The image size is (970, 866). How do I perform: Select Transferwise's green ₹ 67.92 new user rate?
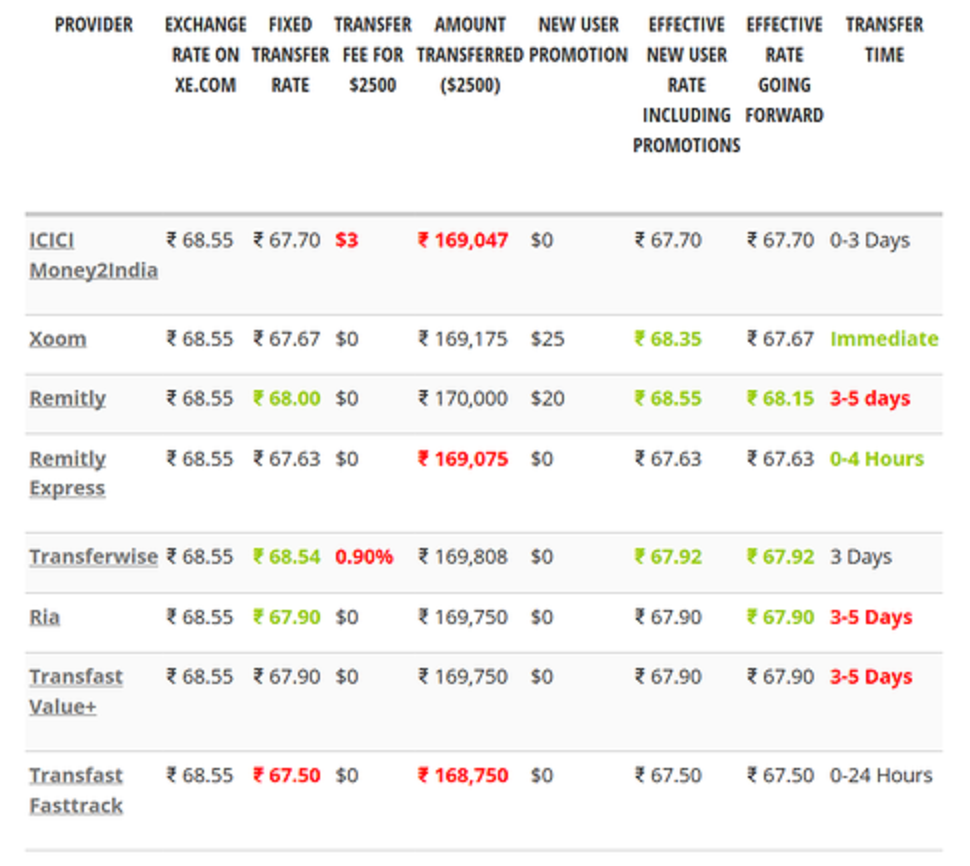(x=668, y=557)
